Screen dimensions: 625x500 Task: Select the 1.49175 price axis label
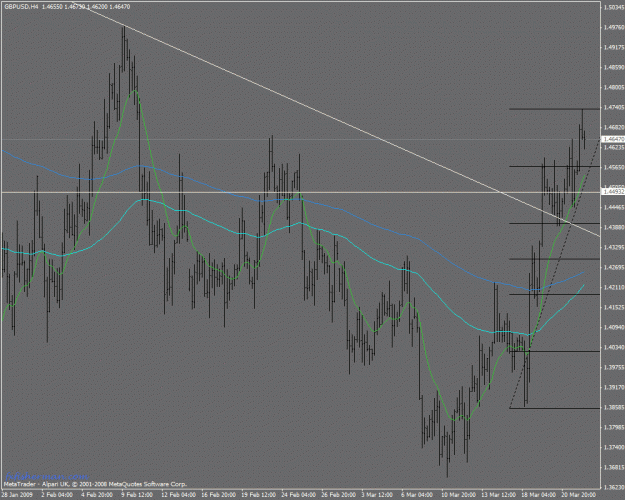coord(614,47)
